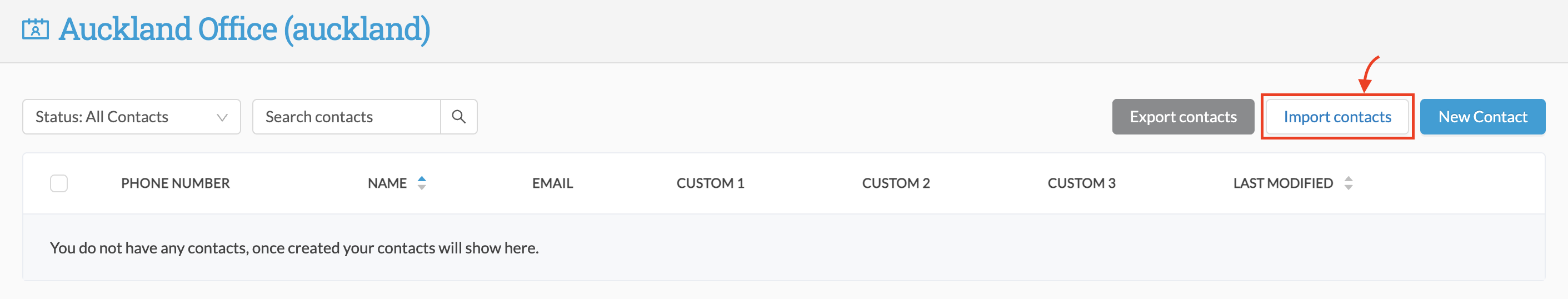Viewport: 1568px width, 299px height.
Task: Click the Auckland Office (auckland) heading
Action: pos(244,29)
